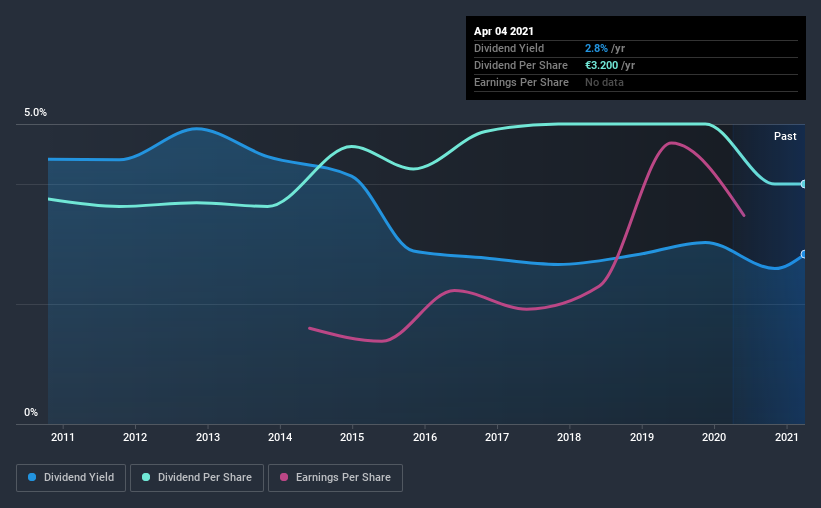
Task: Click the tooltip's Dividend Per Share row label
Action: 521,65
